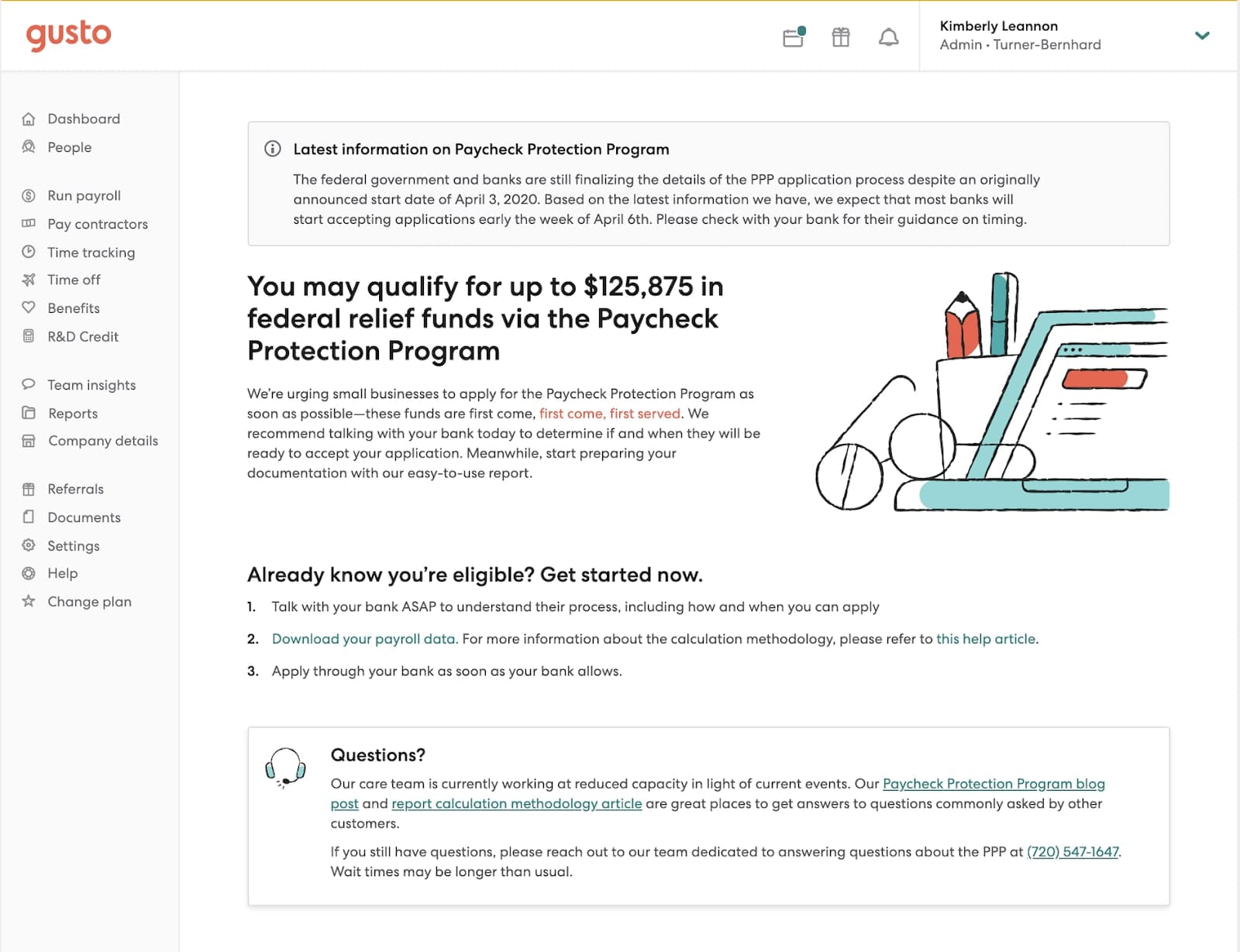Click the Referrals gift icon in the sidebar
This screenshot has height=952, width=1240.
pyautogui.click(x=29, y=489)
